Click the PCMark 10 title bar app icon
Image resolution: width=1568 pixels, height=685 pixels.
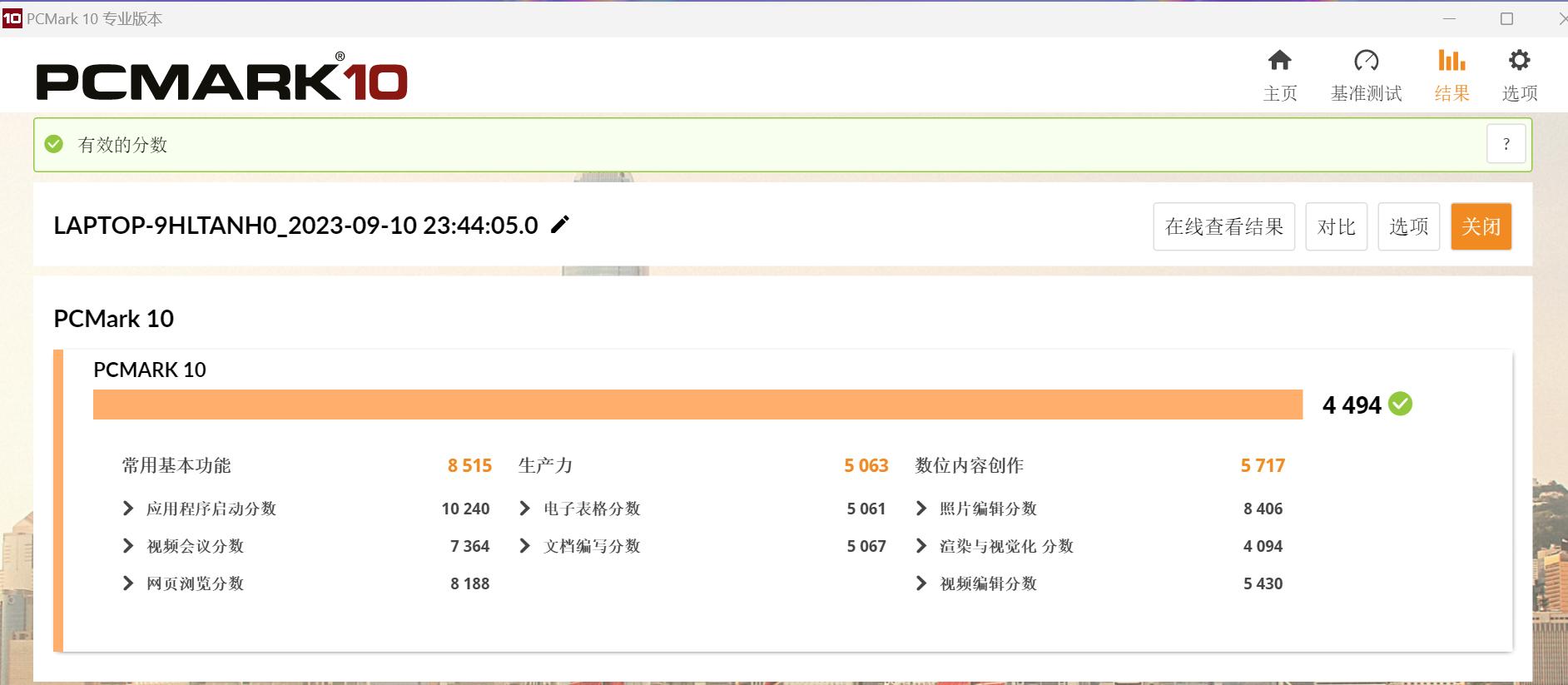[x=12, y=18]
